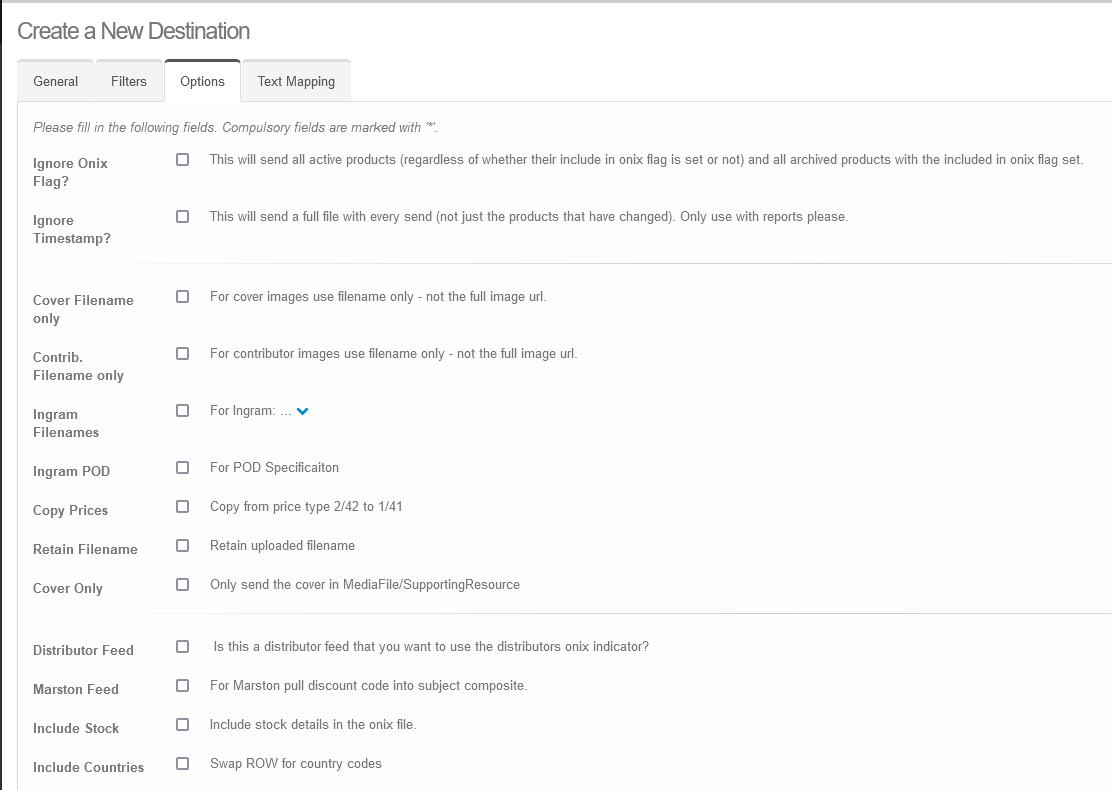Screen dimensions: 1112x790
Task: Enable the Include Stock checkbox
Action: (182, 724)
